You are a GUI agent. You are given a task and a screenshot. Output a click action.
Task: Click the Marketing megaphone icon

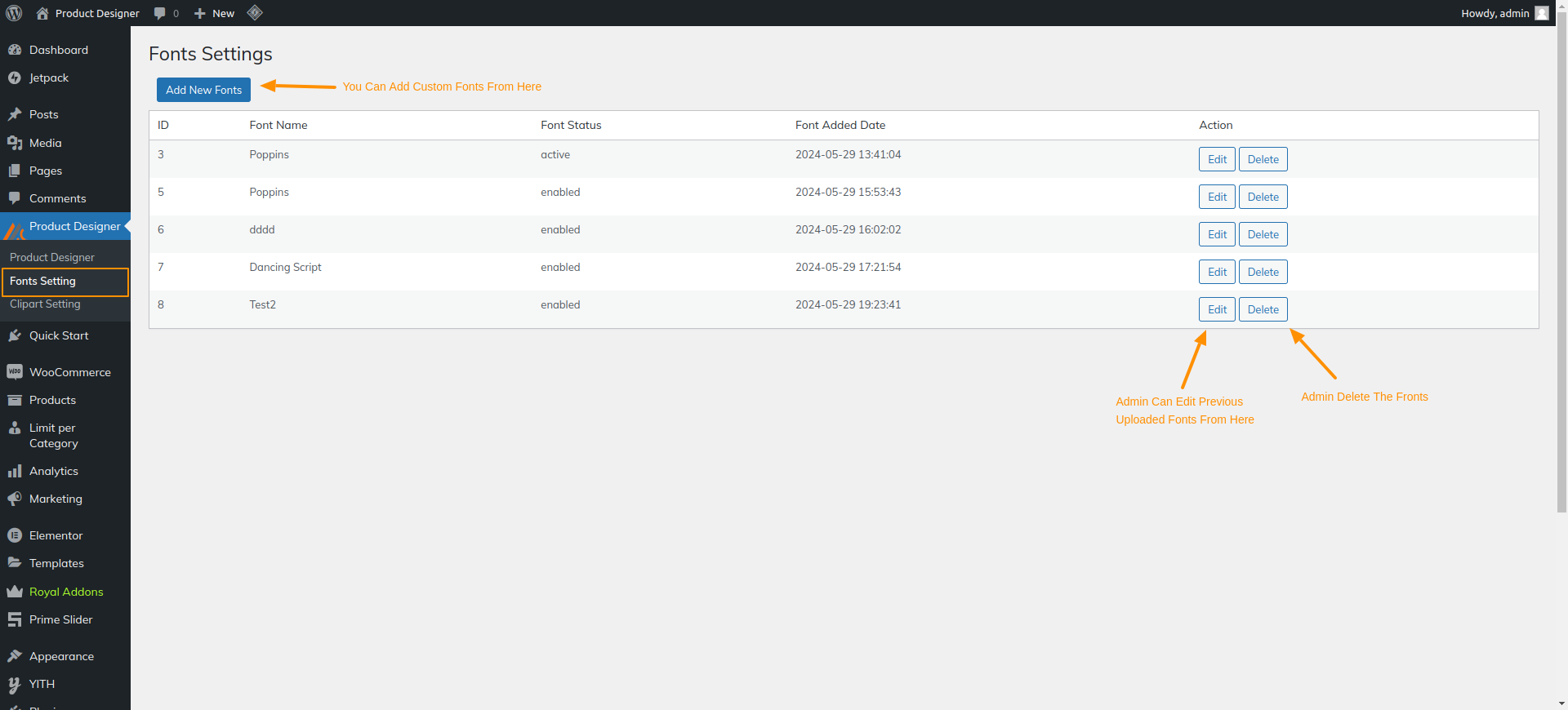pyautogui.click(x=15, y=499)
